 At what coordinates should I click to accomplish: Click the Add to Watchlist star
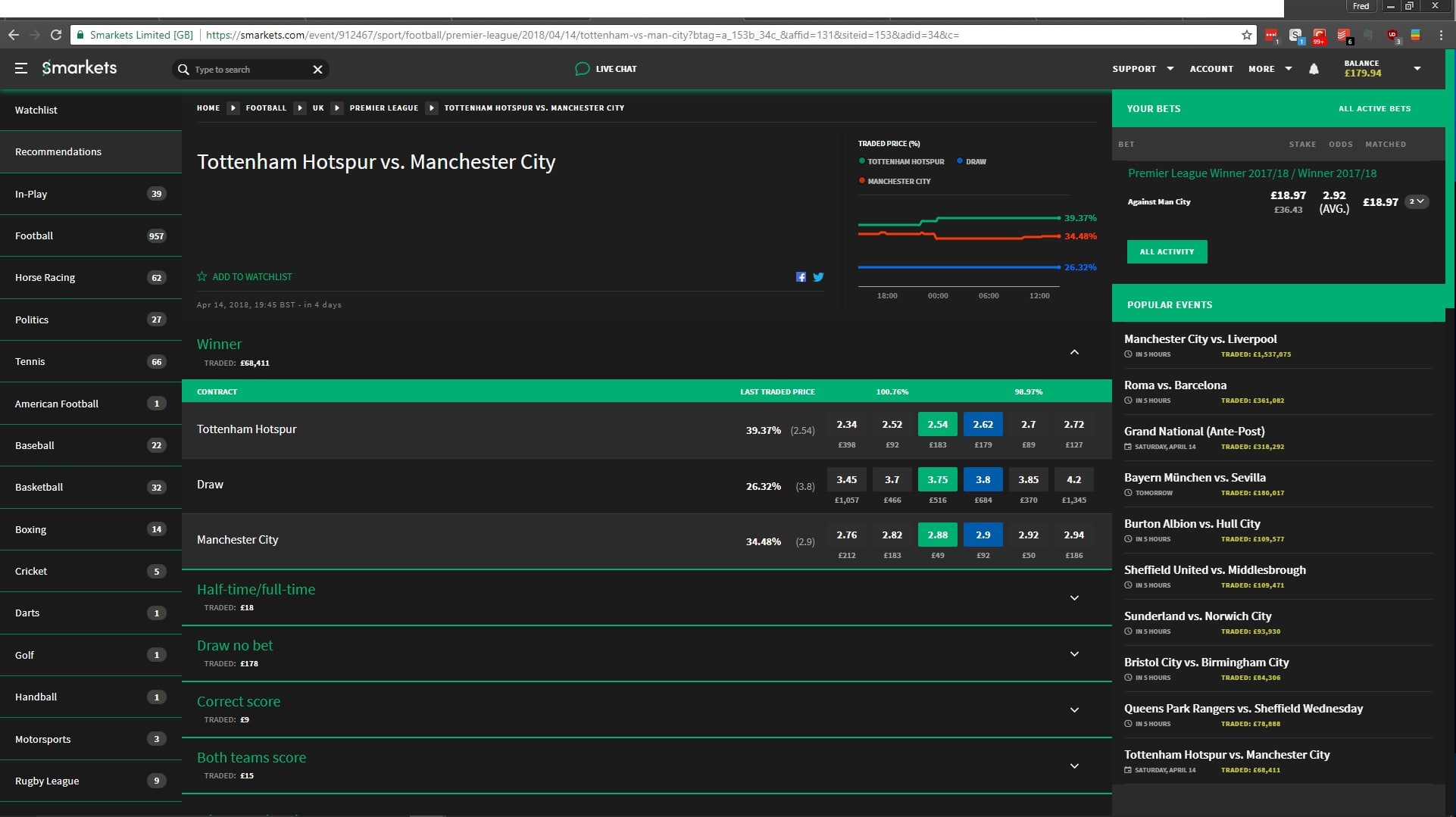tap(202, 276)
